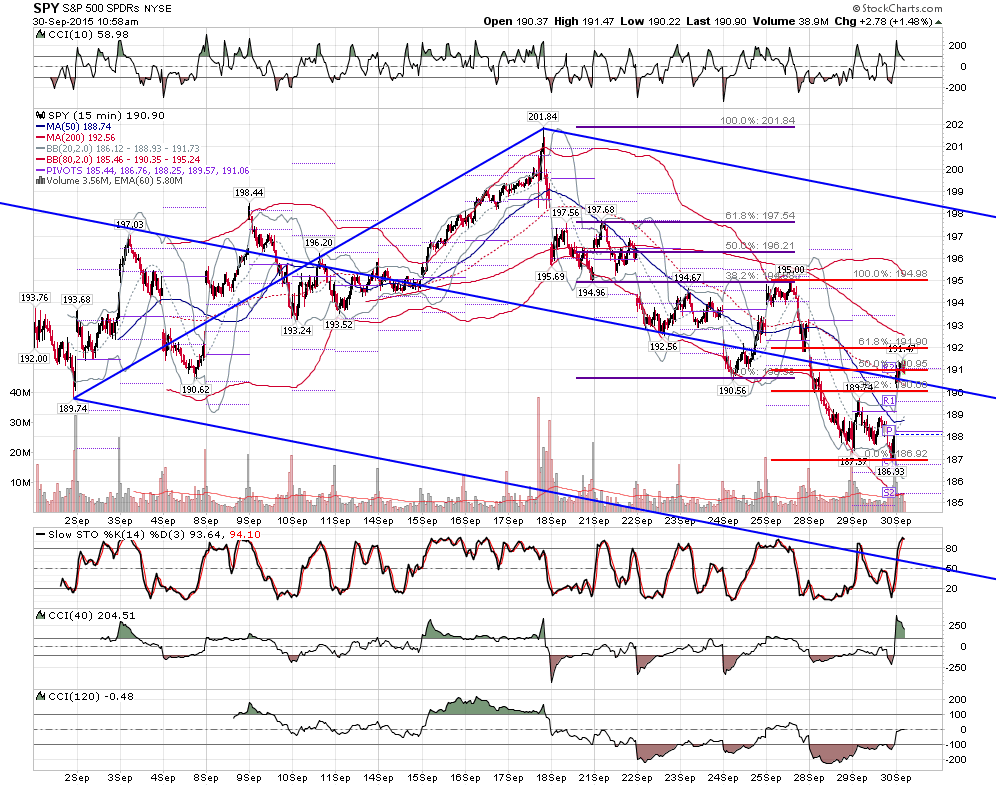Image resolution: width=996 pixels, height=785 pixels.
Task: Click the 195.00 price label
Action: tap(791, 270)
